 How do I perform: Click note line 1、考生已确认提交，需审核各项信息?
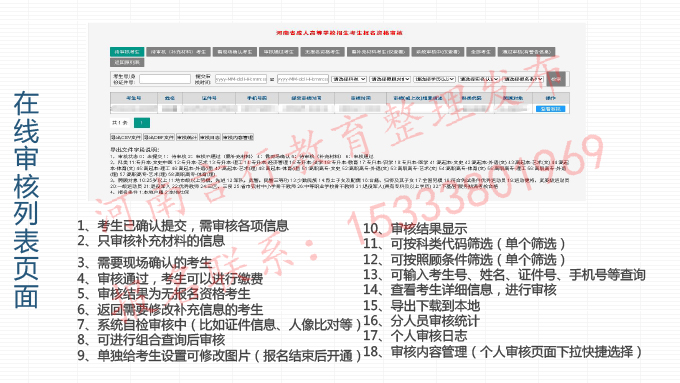pos(183,226)
